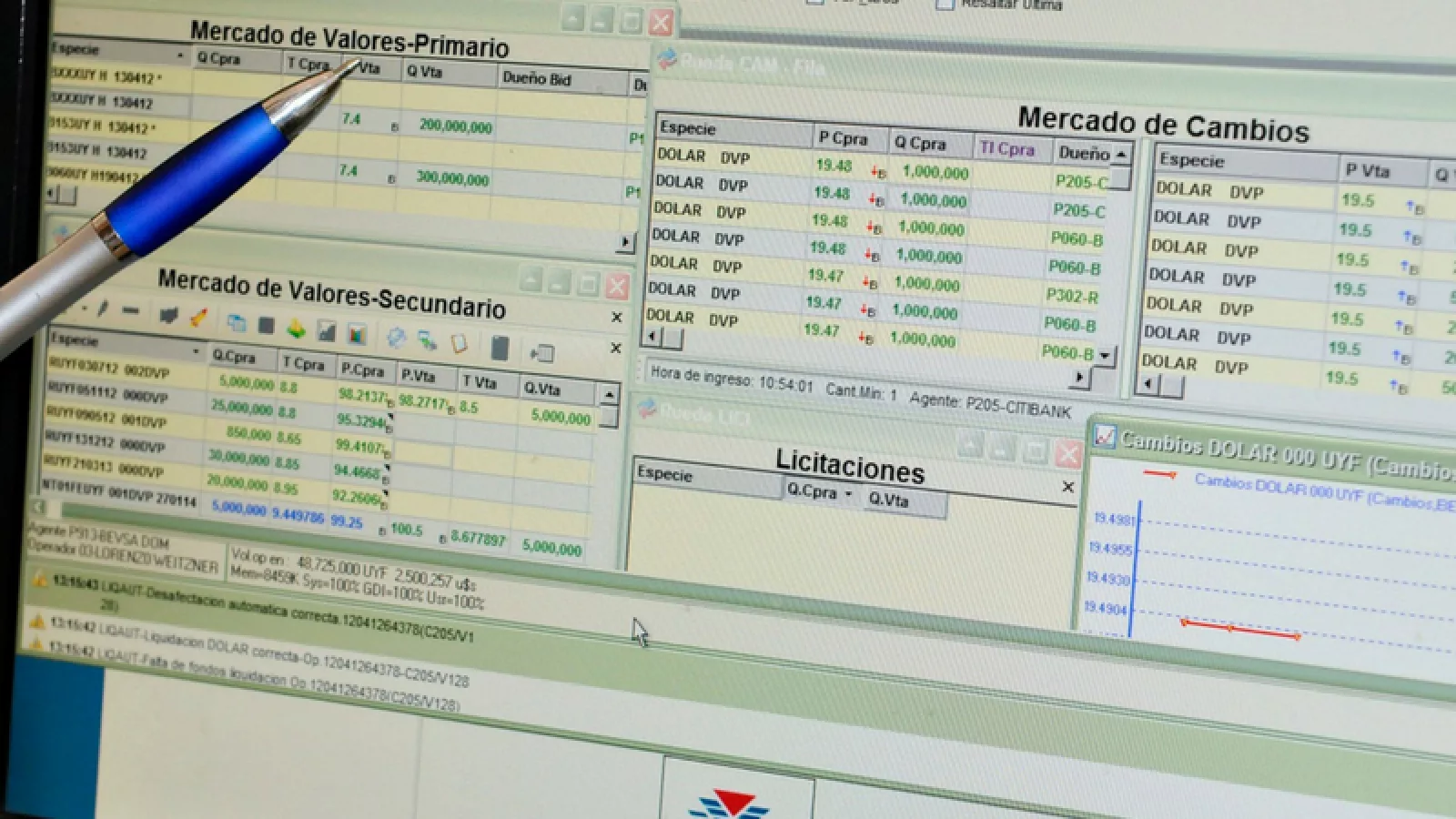Open the Especie dropdown in Valores-Primario table

click(x=179, y=56)
